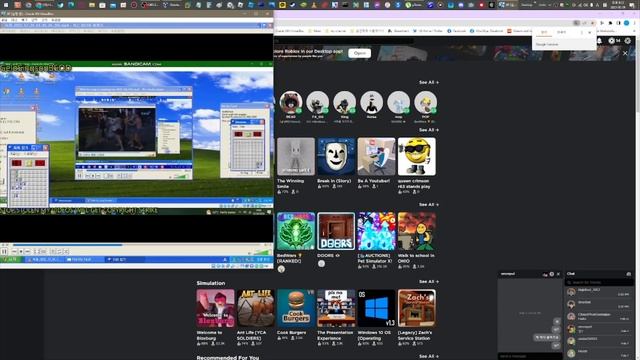The image size is (640, 360).
Task: Open the Facebook bookmark in bookmarks bar
Action: pos(457,31)
